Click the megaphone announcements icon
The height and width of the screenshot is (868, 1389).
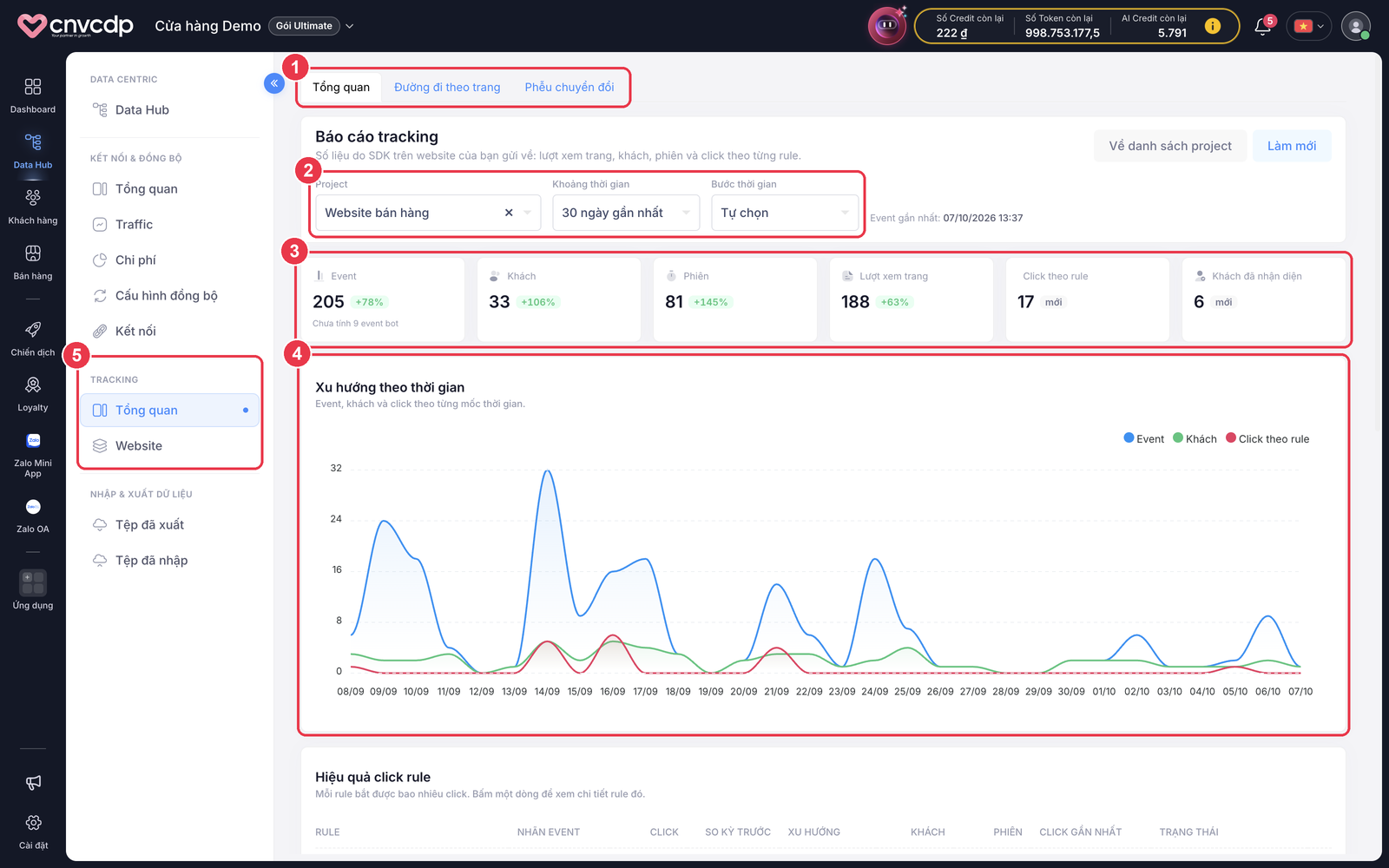click(33, 783)
